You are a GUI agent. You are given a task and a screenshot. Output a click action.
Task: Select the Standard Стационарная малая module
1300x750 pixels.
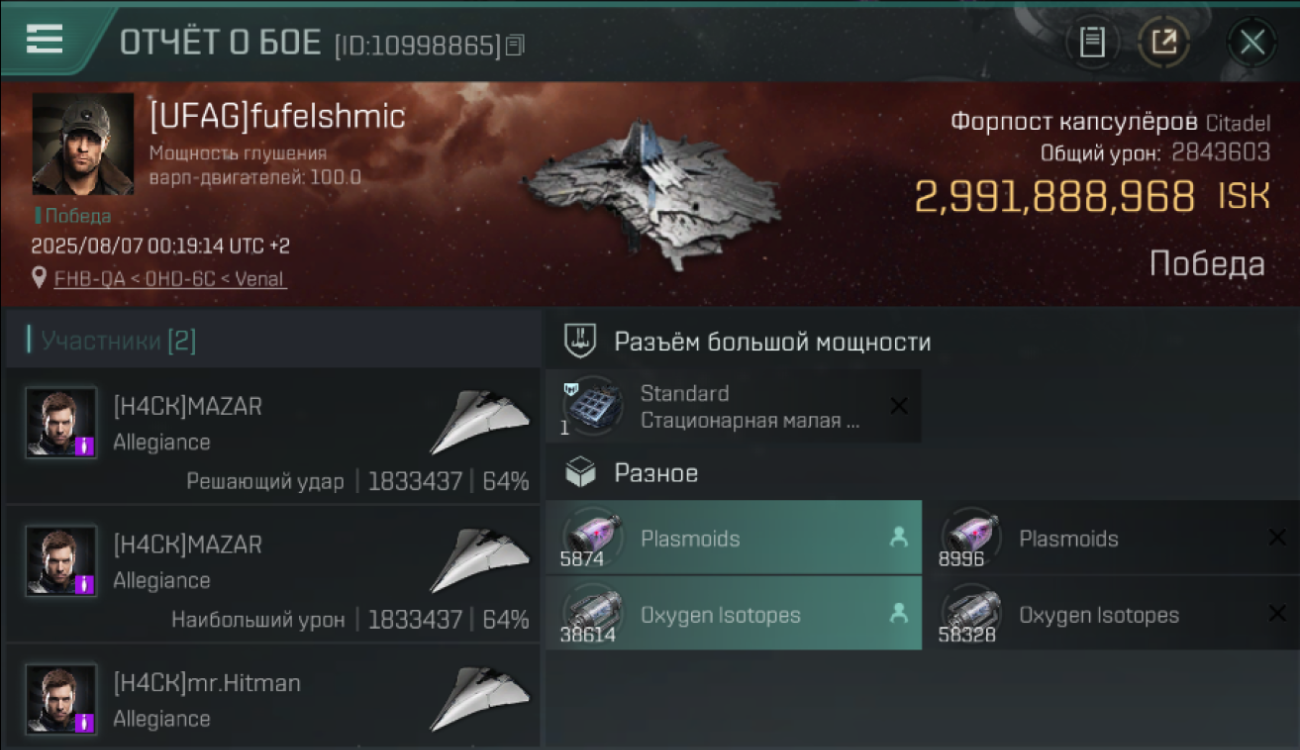pyautogui.click(x=734, y=406)
